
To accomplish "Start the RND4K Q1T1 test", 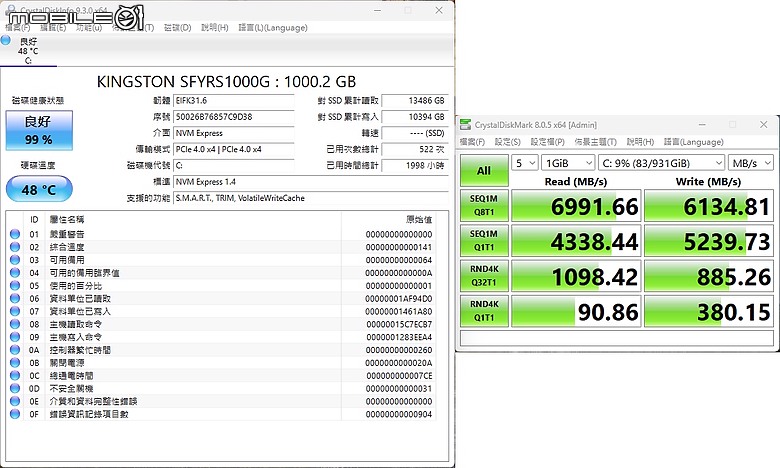I will [x=484, y=311].
